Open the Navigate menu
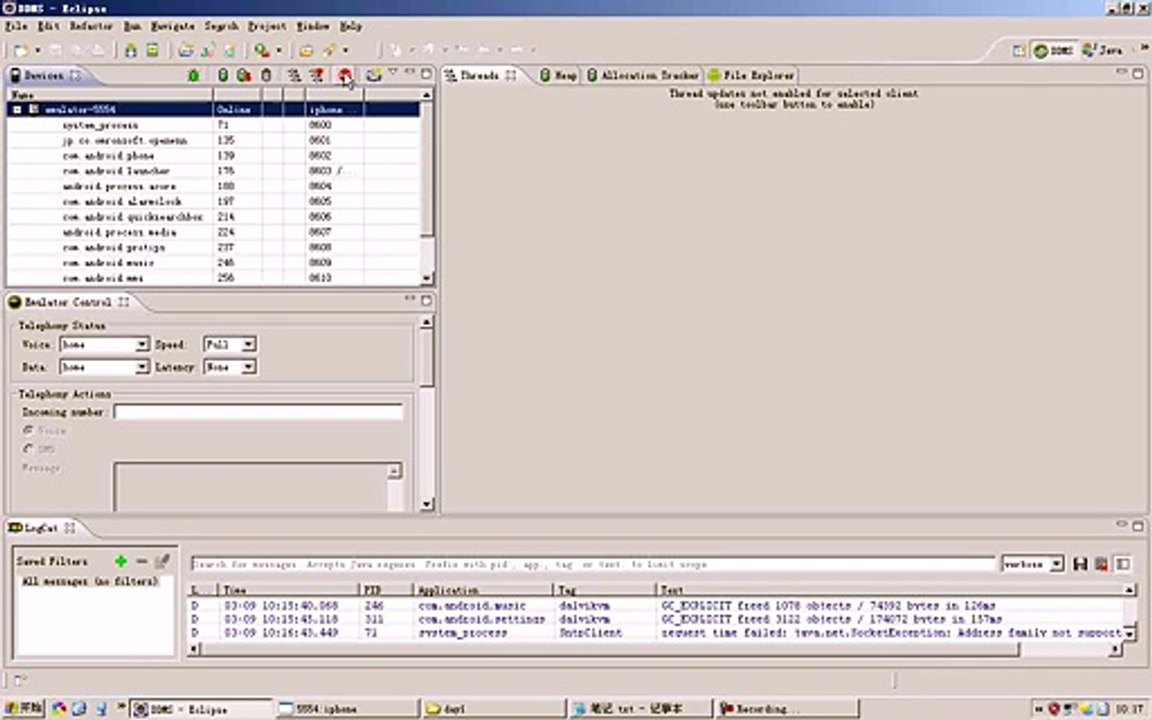 pos(173,26)
